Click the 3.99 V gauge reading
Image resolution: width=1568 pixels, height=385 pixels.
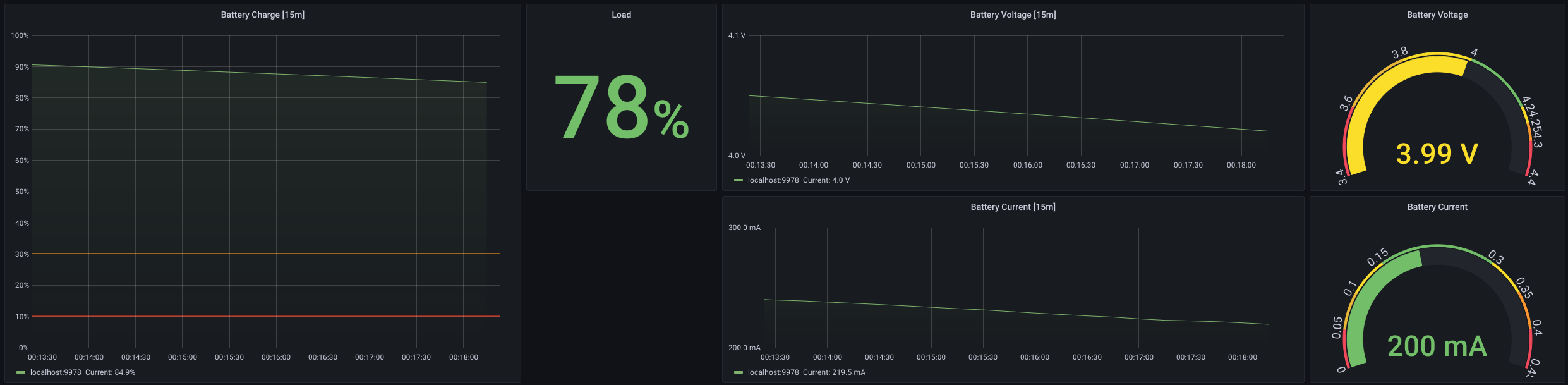[1437, 154]
